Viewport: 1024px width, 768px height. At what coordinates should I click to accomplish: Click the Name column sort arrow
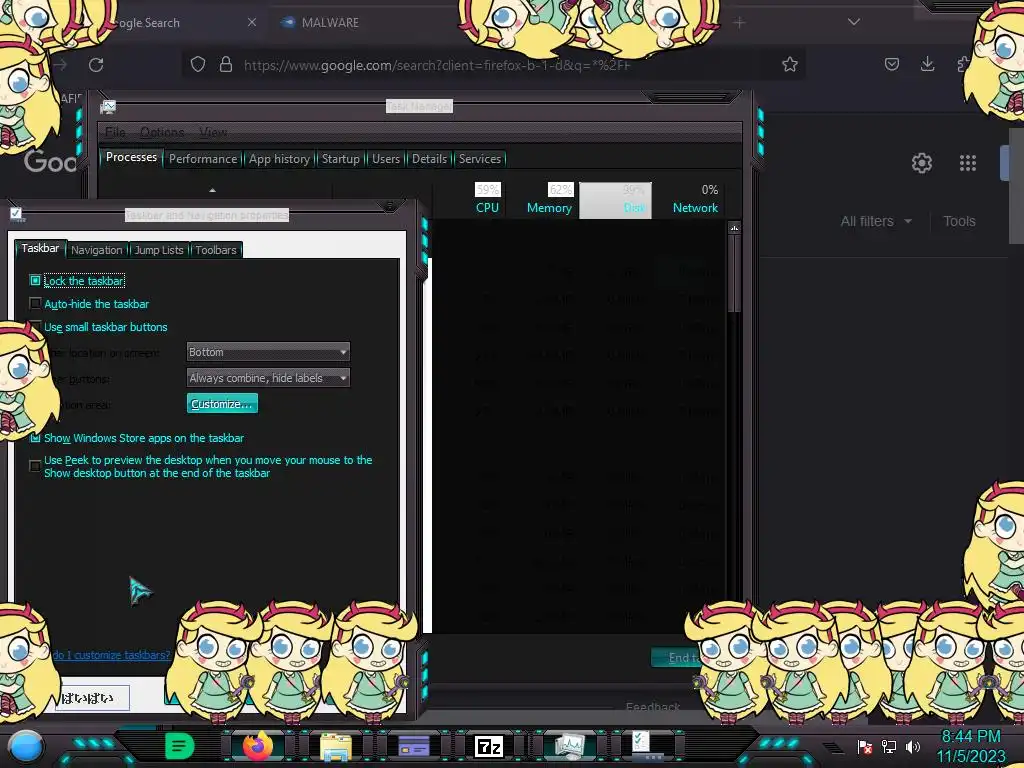[x=212, y=190]
